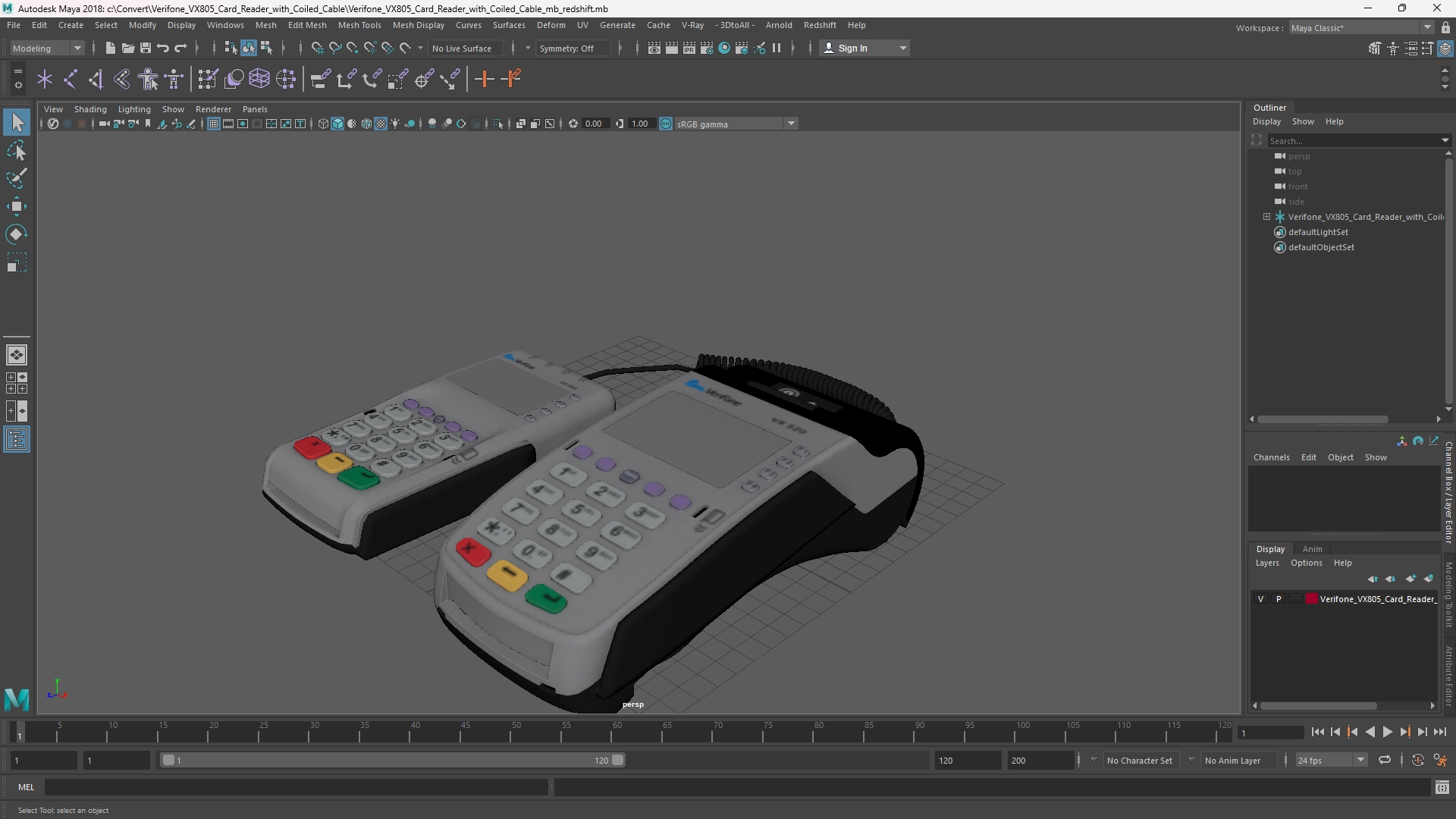The image size is (1456, 819).
Task: Toggle auto keyframe on the timeline
Action: (1417, 760)
